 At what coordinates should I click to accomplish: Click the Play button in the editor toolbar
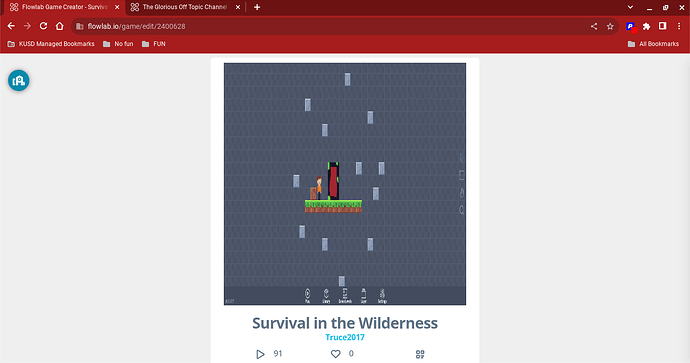(x=307, y=295)
